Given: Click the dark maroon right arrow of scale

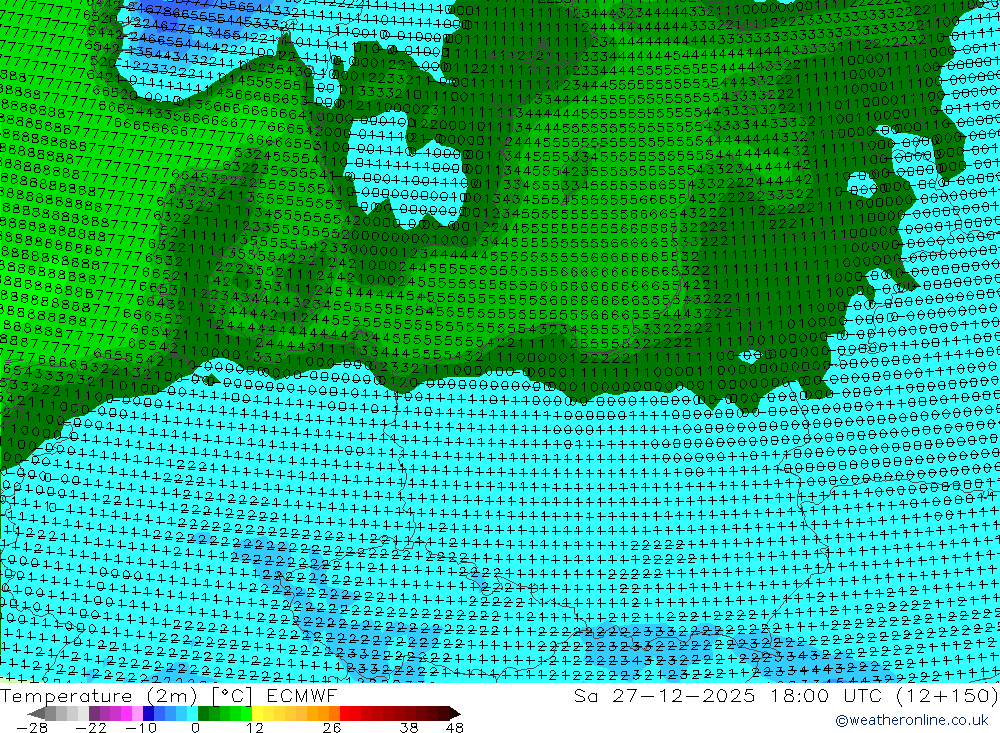Looking at the screenshot, I should pyautogui.click(x=455, y=713).
